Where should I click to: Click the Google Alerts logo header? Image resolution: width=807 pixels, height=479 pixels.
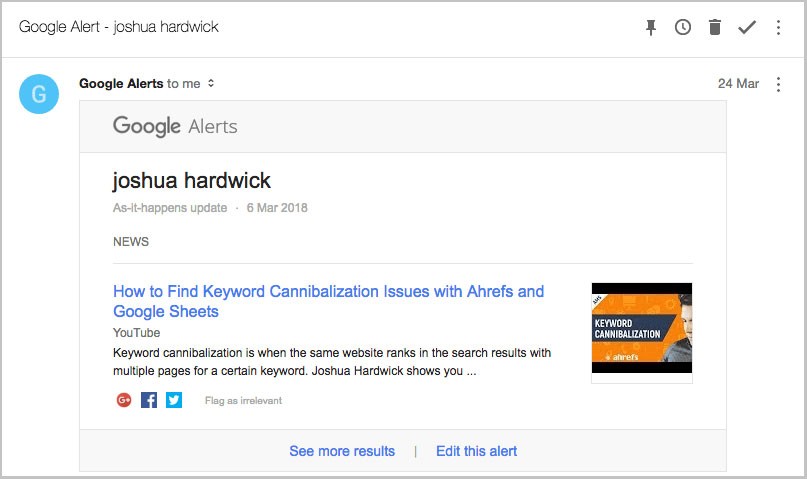click(175, 126)
